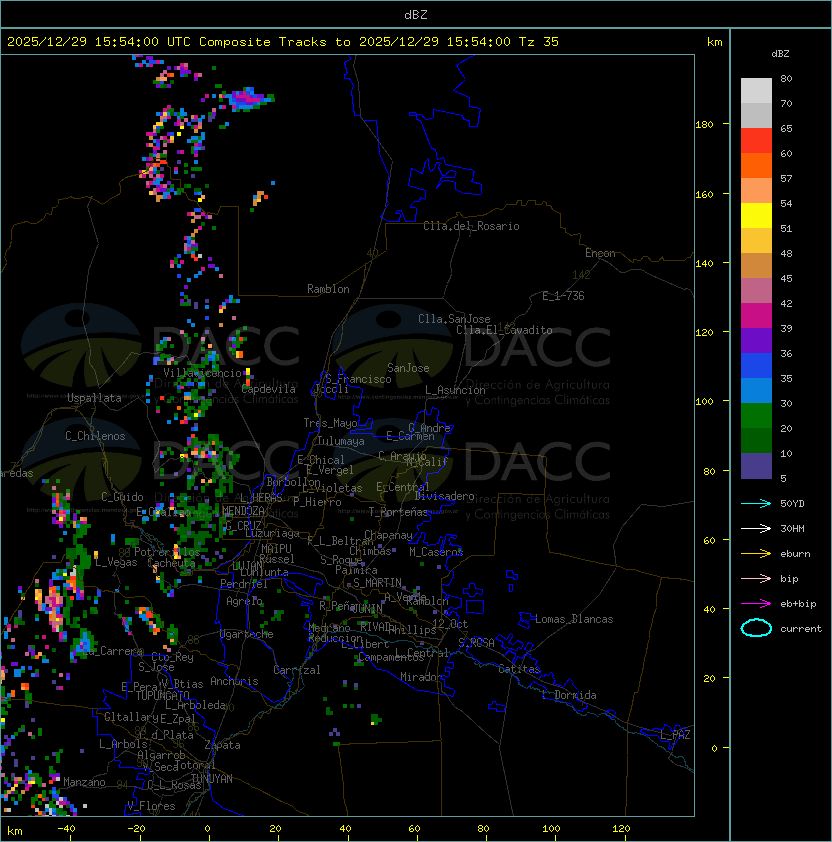Viewport: 832px width, 842px height.
Task: Click the 'V_Flores' place label
Action: coord(151,806)
